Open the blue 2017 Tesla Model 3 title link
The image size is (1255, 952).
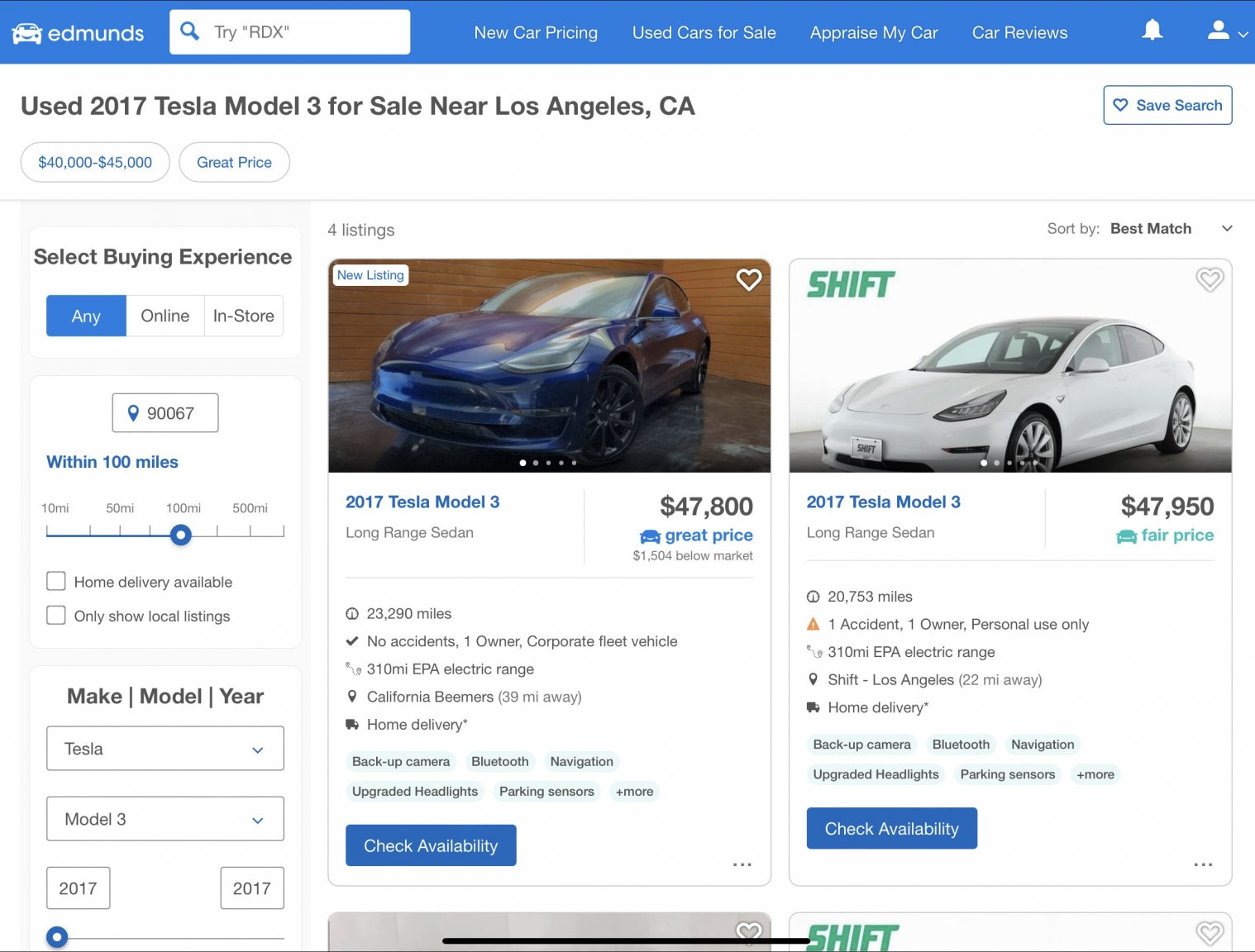coord(422,502)
